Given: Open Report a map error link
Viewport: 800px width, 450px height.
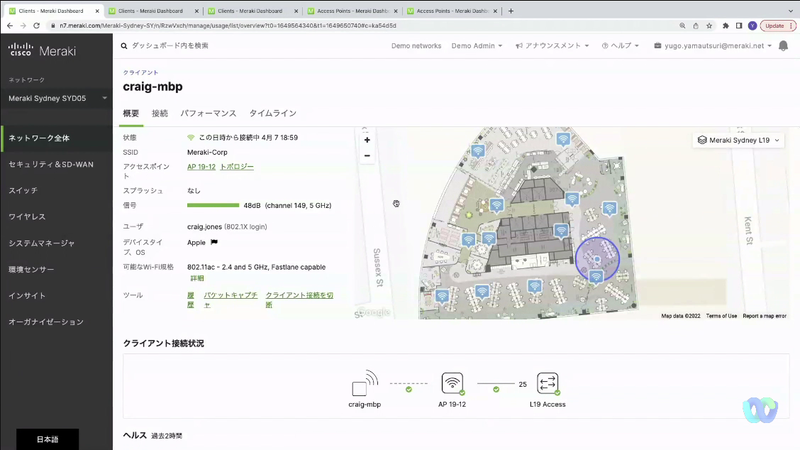Looking at the screenshot, I should coord(764,316).
